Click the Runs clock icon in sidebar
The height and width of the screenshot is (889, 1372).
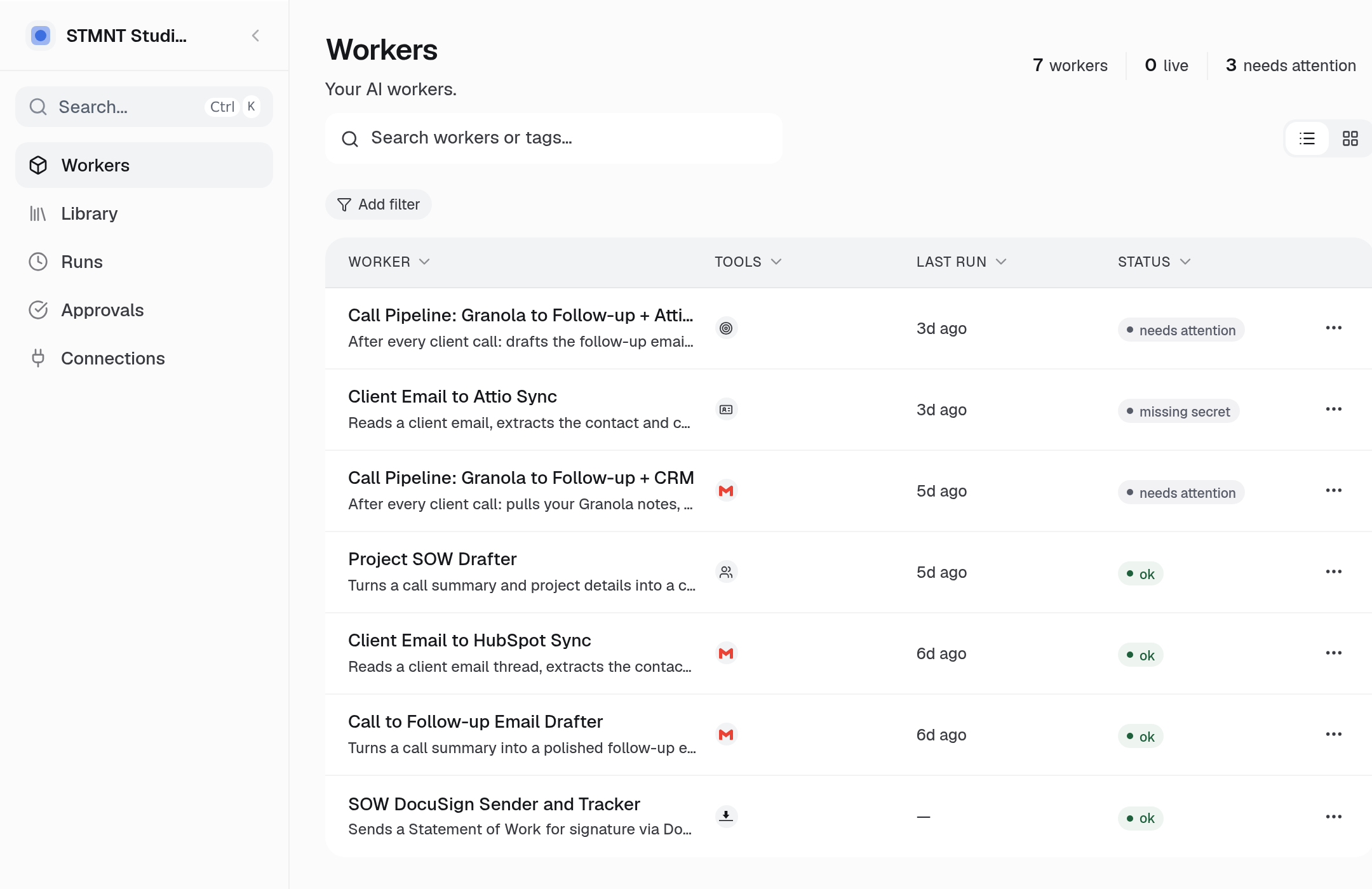pos(38,262)
